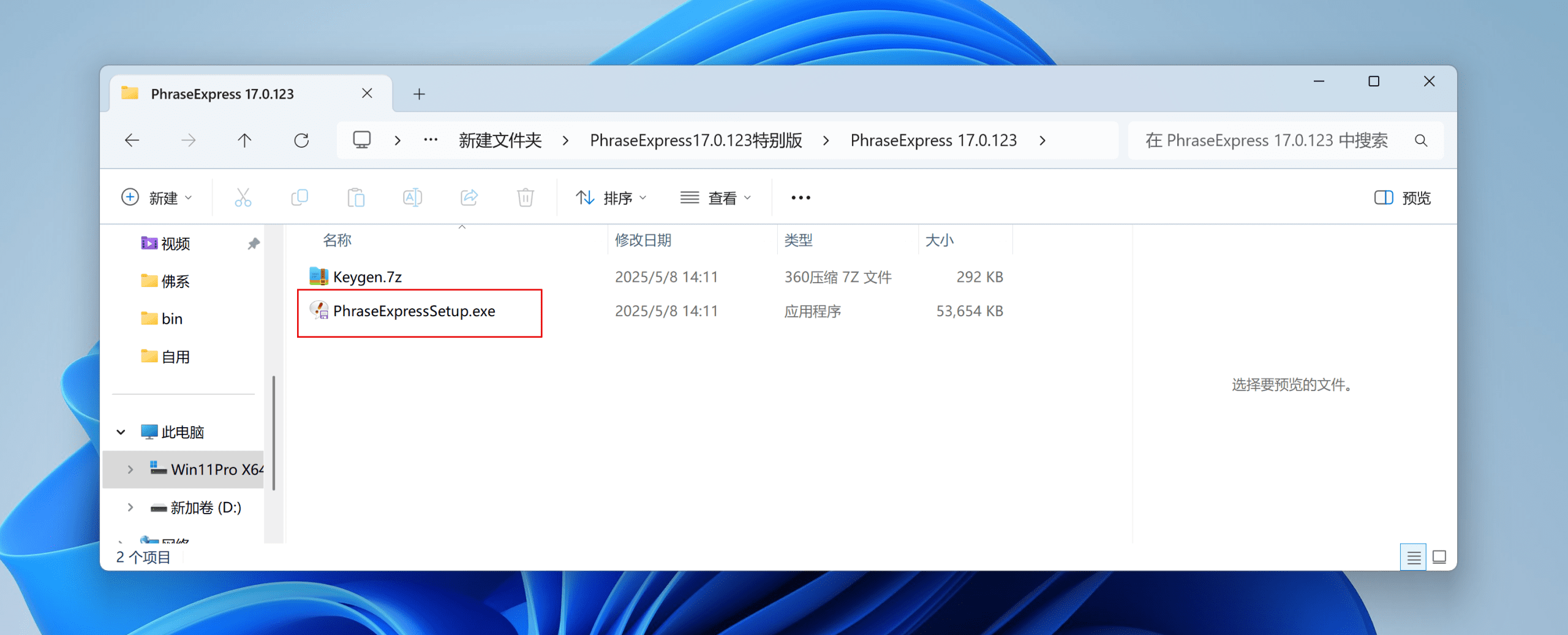The image size is (1568, 635).
Task: Open the 查看 view menu
Action: pos(715,197)
